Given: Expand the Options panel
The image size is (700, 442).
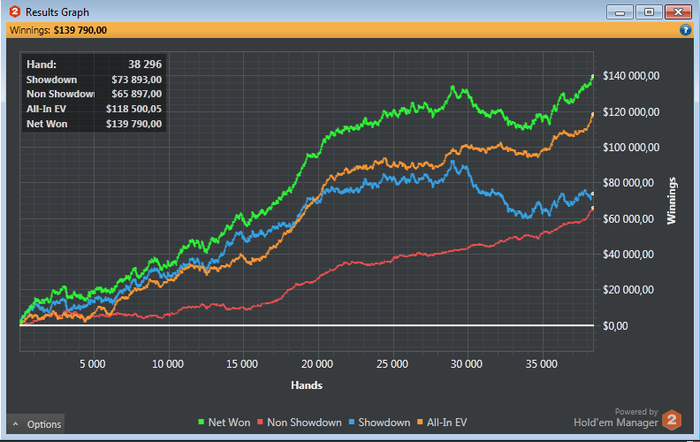Looking at the screenshot, I should point(36,424).
